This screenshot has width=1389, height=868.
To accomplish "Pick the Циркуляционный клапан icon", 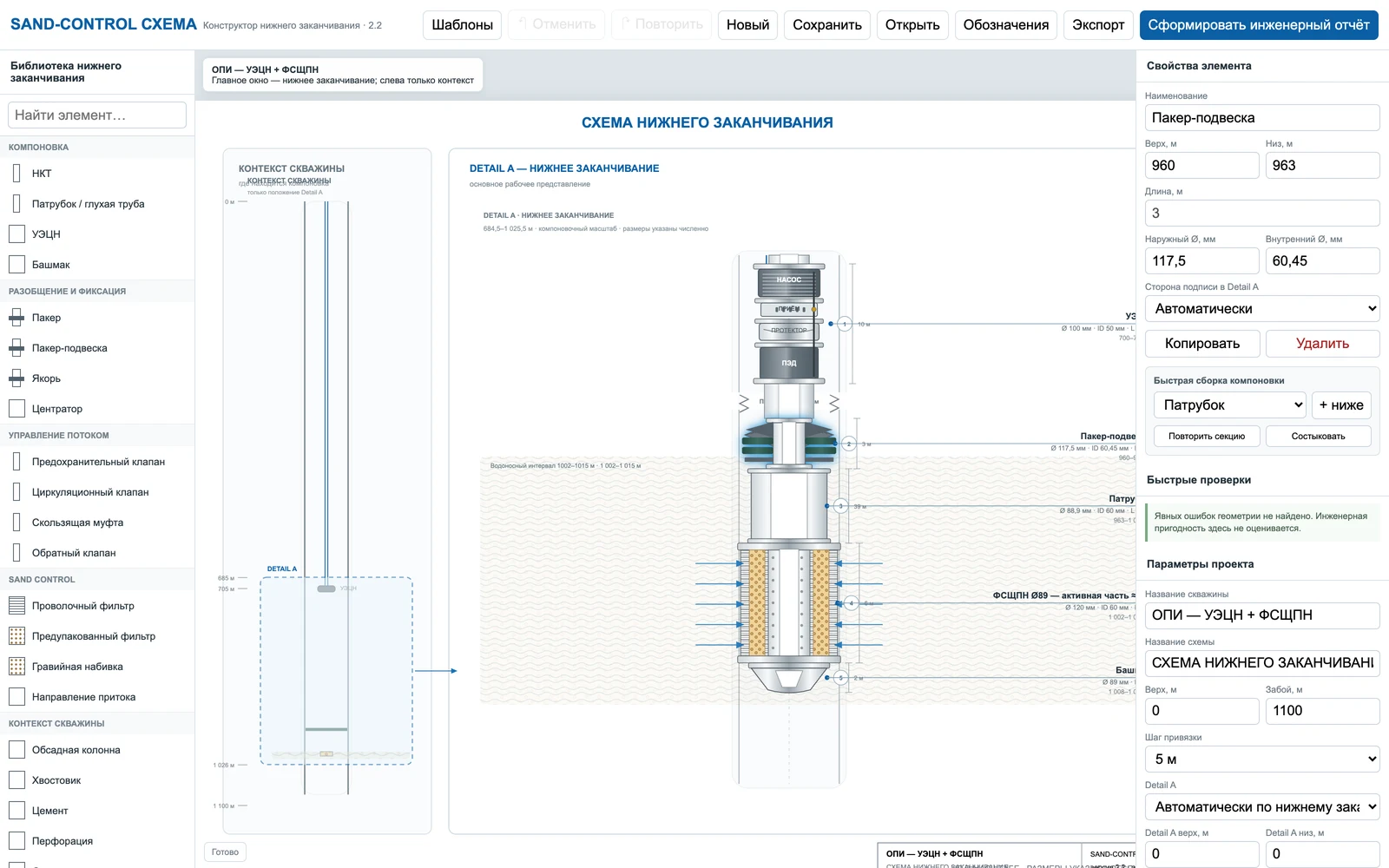I will [x=16, y=492].
